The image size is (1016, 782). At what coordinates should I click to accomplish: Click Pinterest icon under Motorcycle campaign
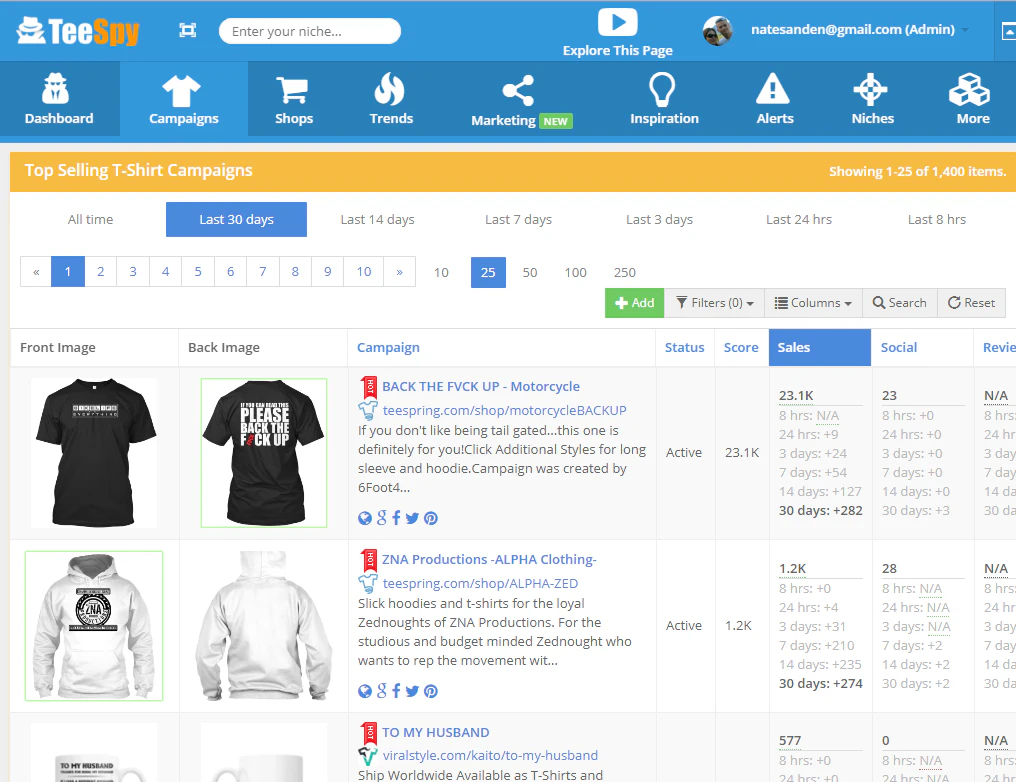tap(431, 518)
